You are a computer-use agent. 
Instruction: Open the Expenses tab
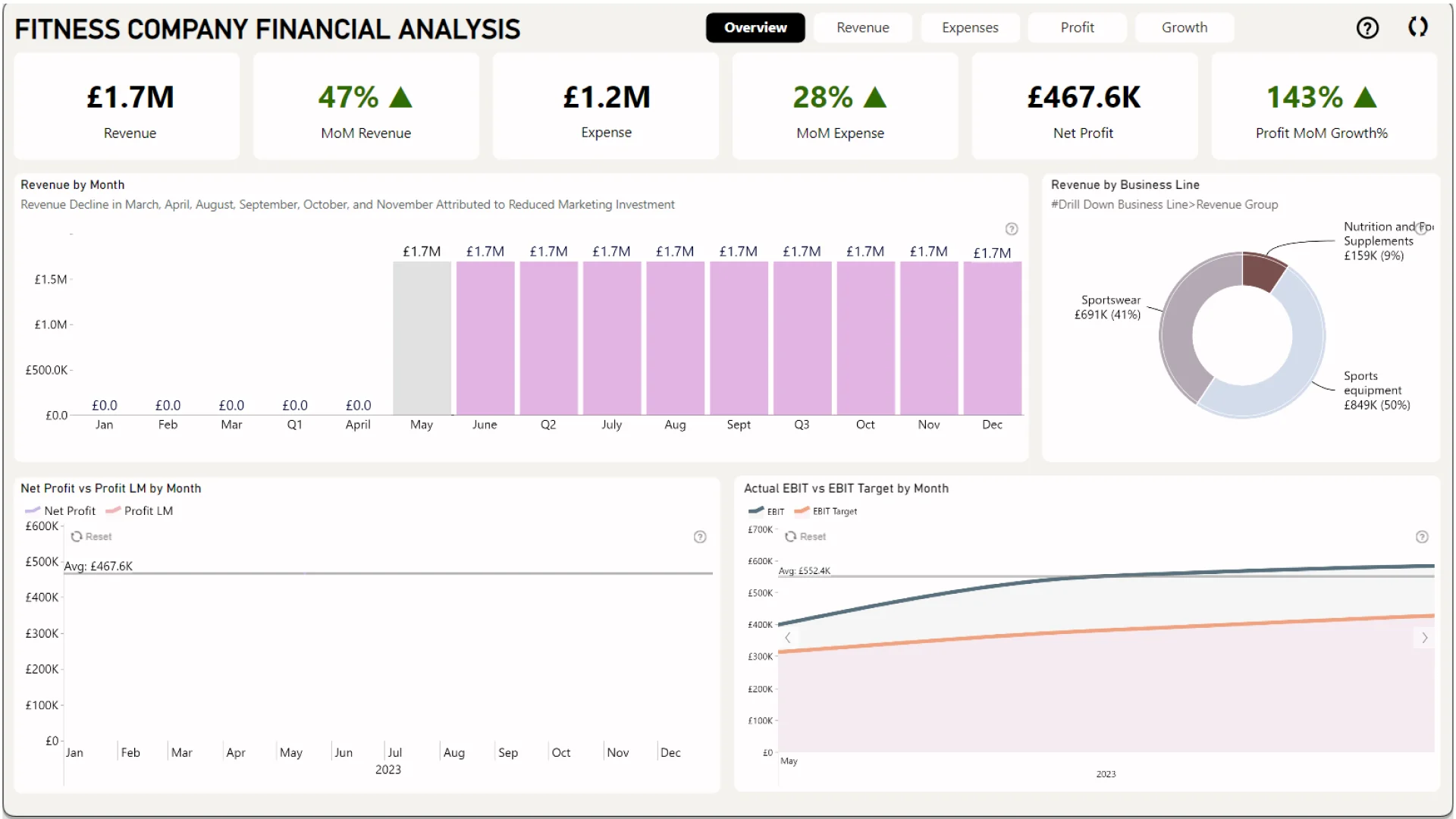(970, 27)
